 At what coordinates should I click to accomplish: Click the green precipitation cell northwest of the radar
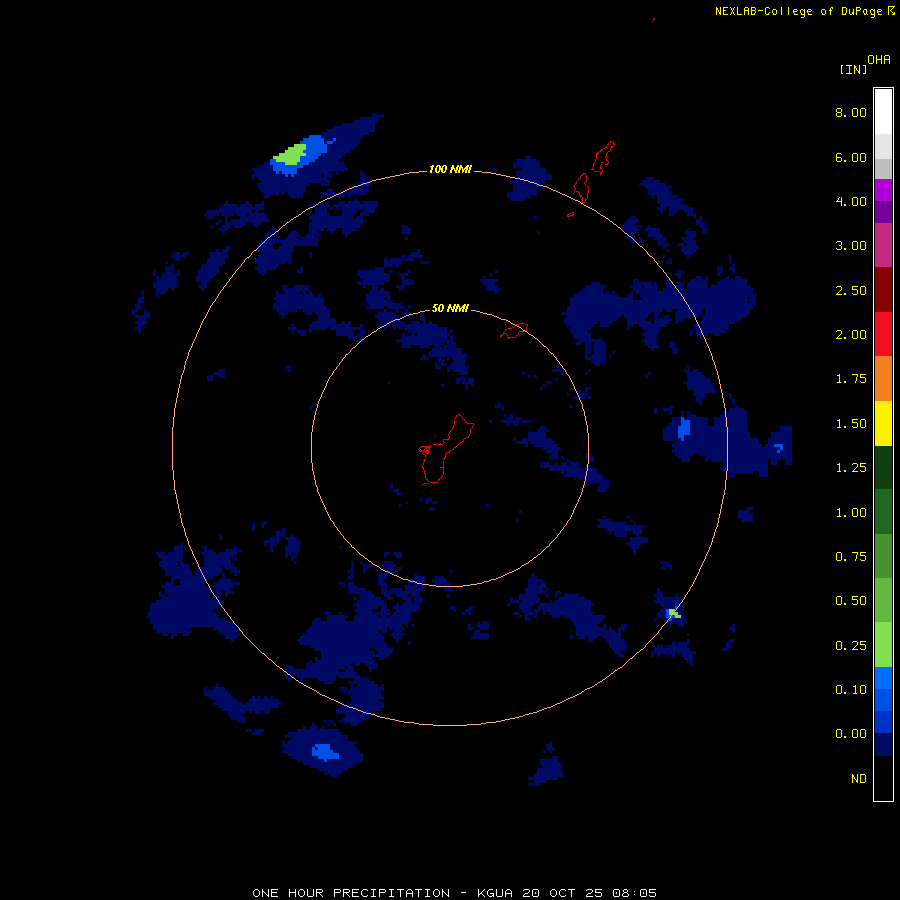pos(291,155)
